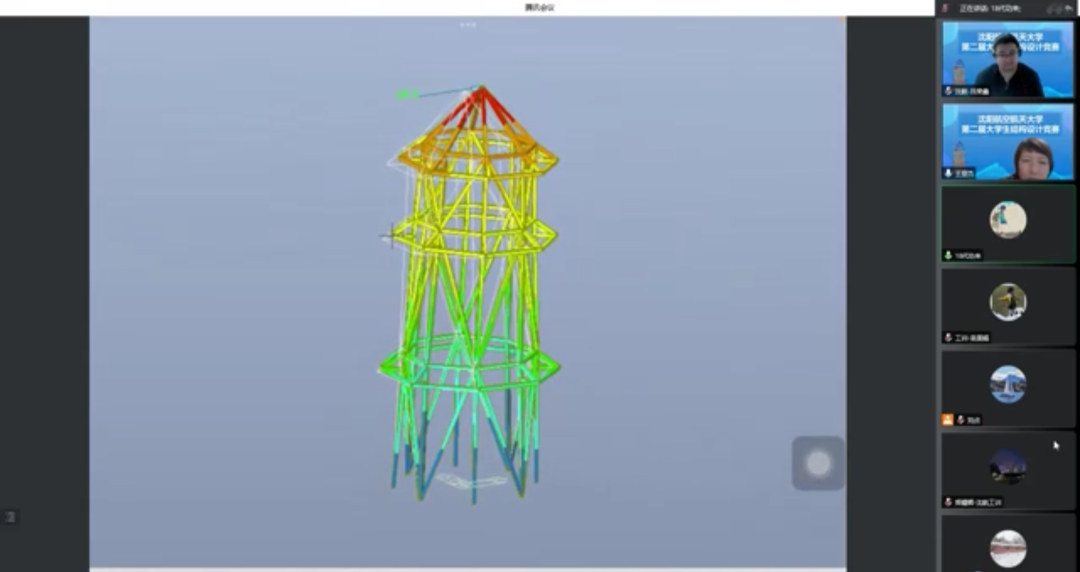Screen dimensions: 1080x572
Task: Click the small icon at bottom-left screen edge
Action: coord(9,517)
